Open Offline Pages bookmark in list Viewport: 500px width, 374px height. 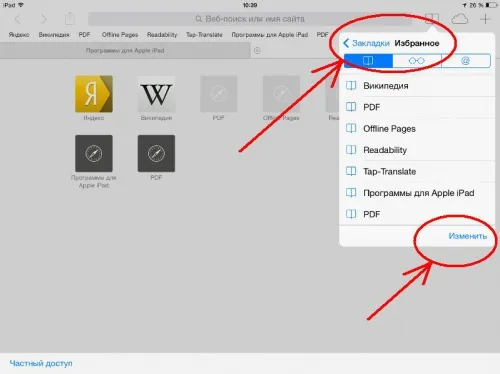tap(417, 129)
